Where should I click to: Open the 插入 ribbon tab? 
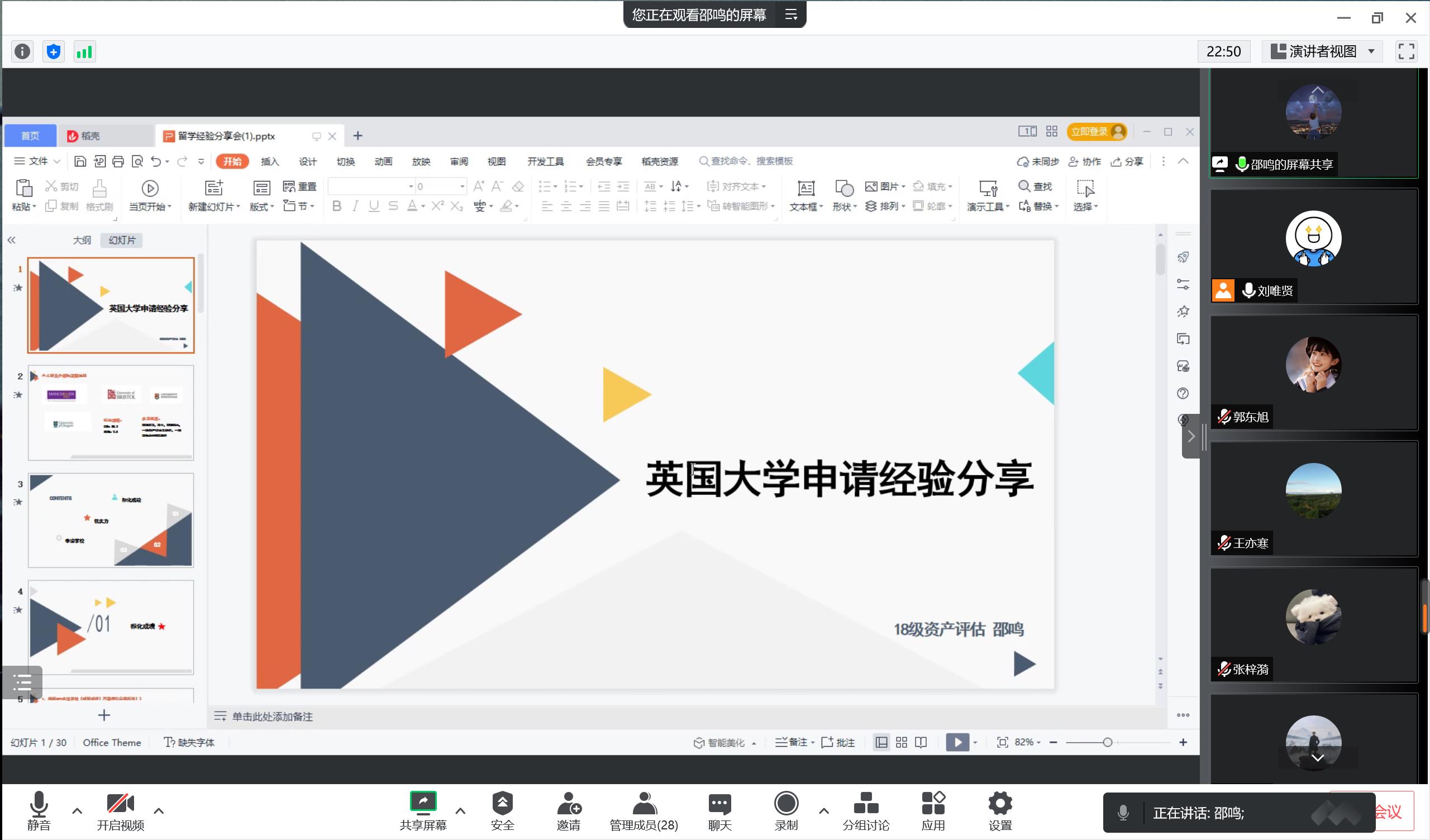pyautogui.click(x=270, y=162)
